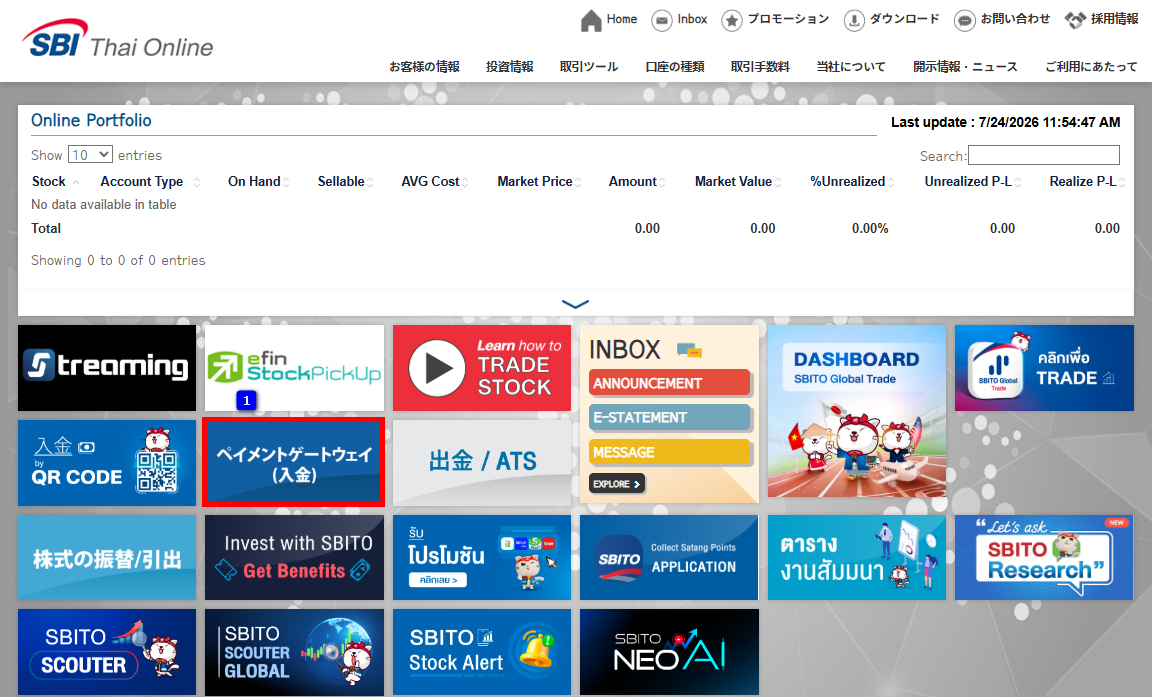1152x697 pixels.
Task: Open the 取引手数料 menu
Action: tap(760, 67)
